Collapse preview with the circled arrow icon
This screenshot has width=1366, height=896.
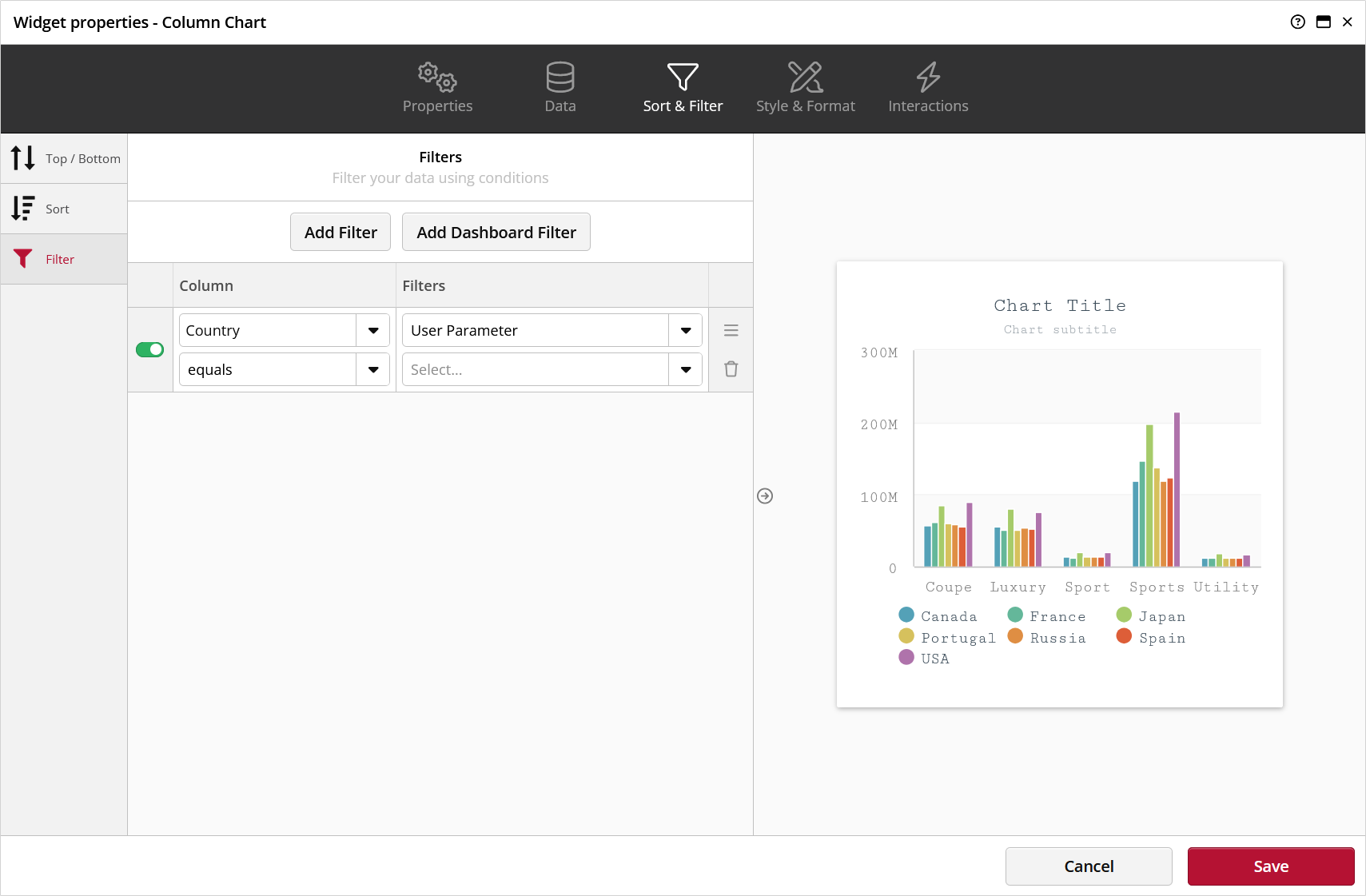click(765, 496)
